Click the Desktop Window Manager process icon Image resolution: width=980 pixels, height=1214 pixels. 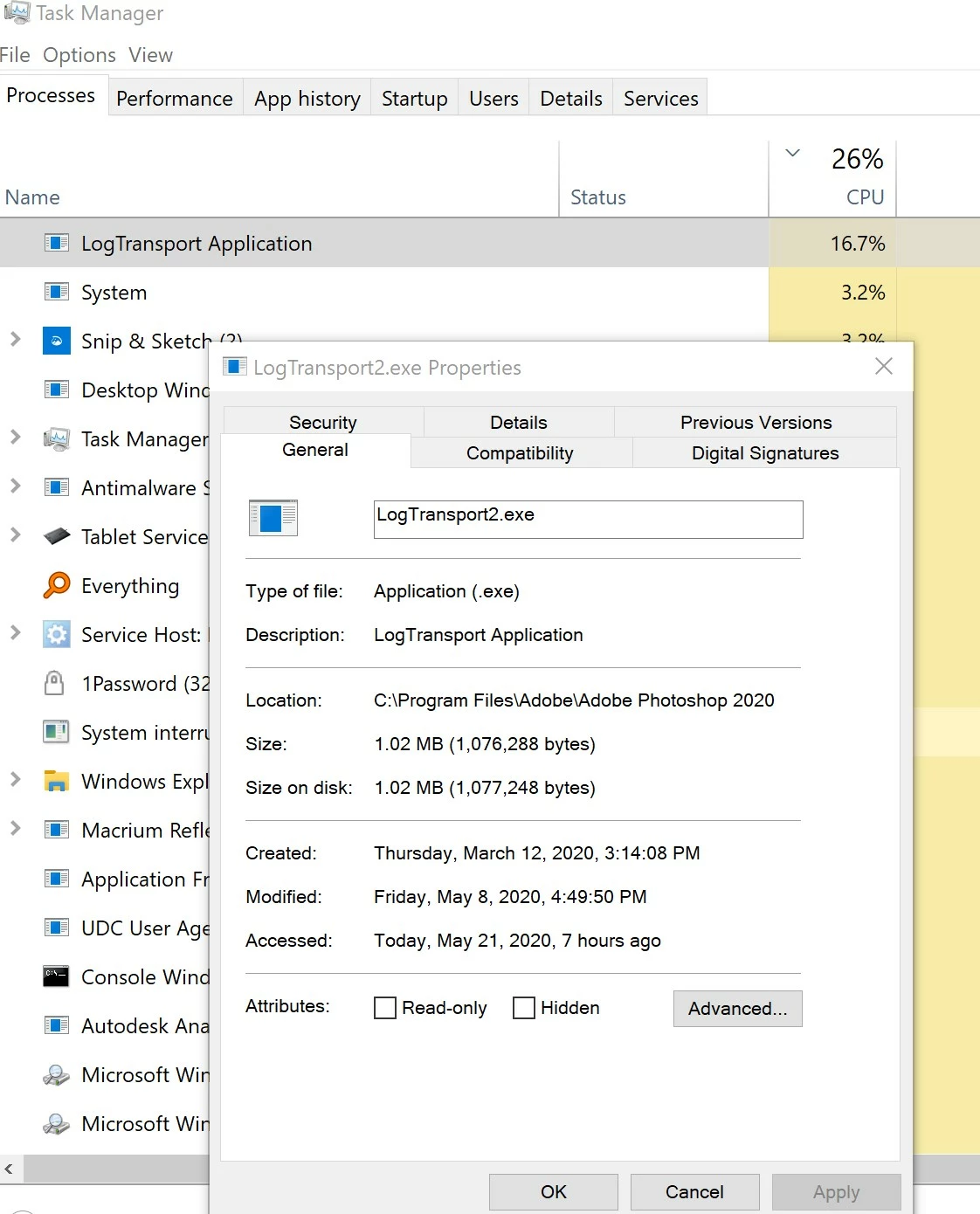pos(57,390)
